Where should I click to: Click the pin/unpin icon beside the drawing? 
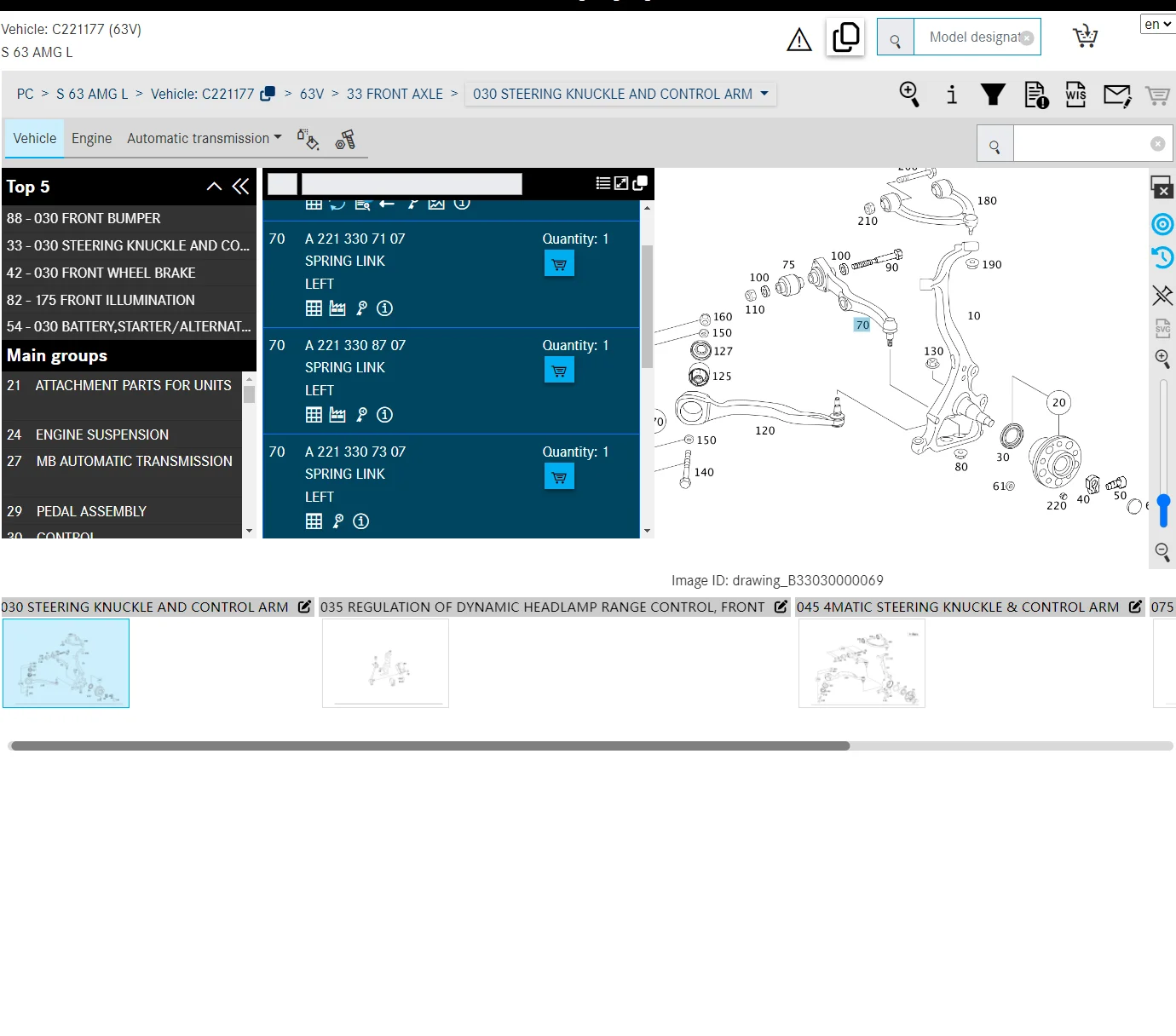point(1162,295)
